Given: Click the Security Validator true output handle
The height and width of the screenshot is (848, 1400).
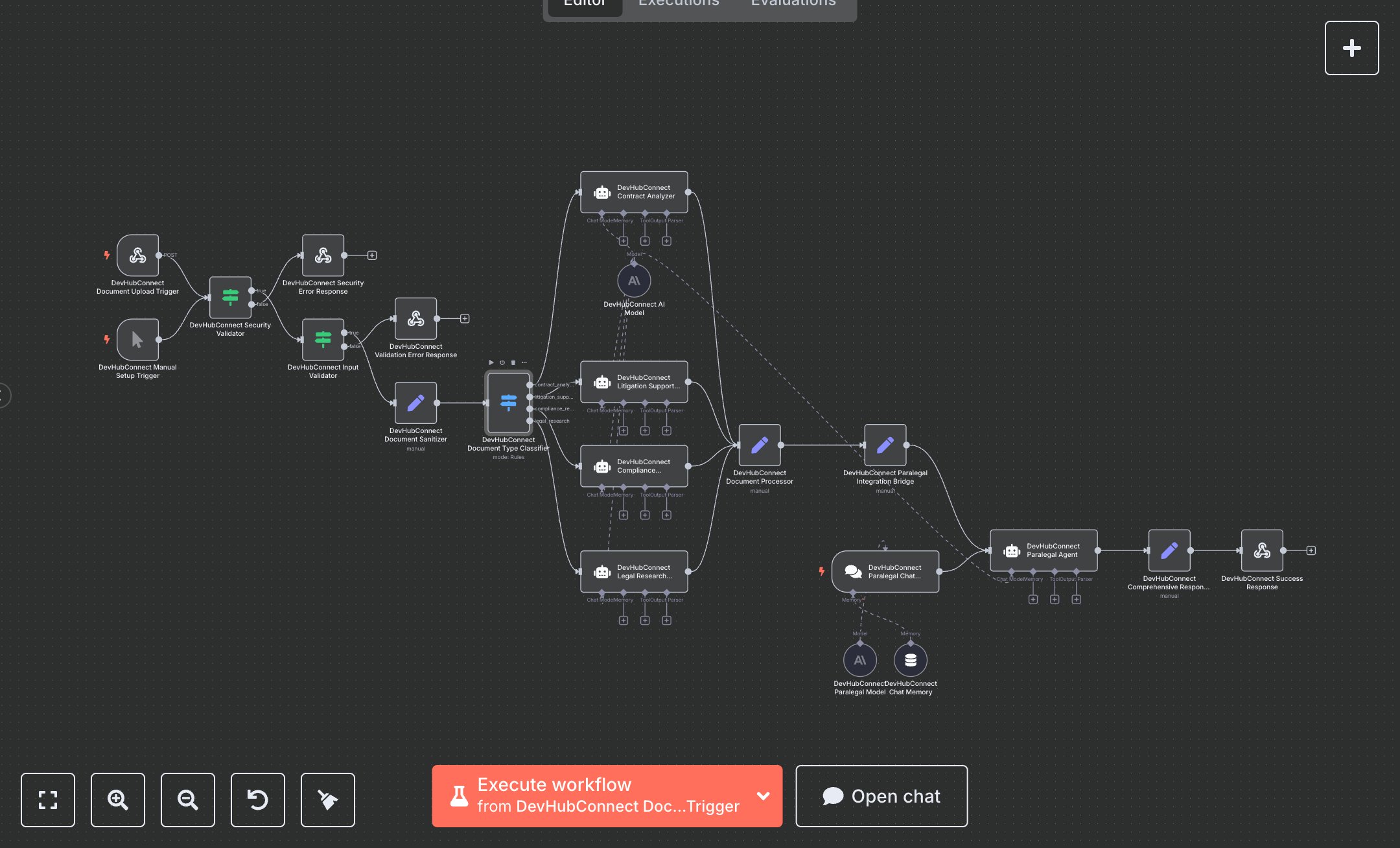Looking at the screenshot, I should 251,290.
